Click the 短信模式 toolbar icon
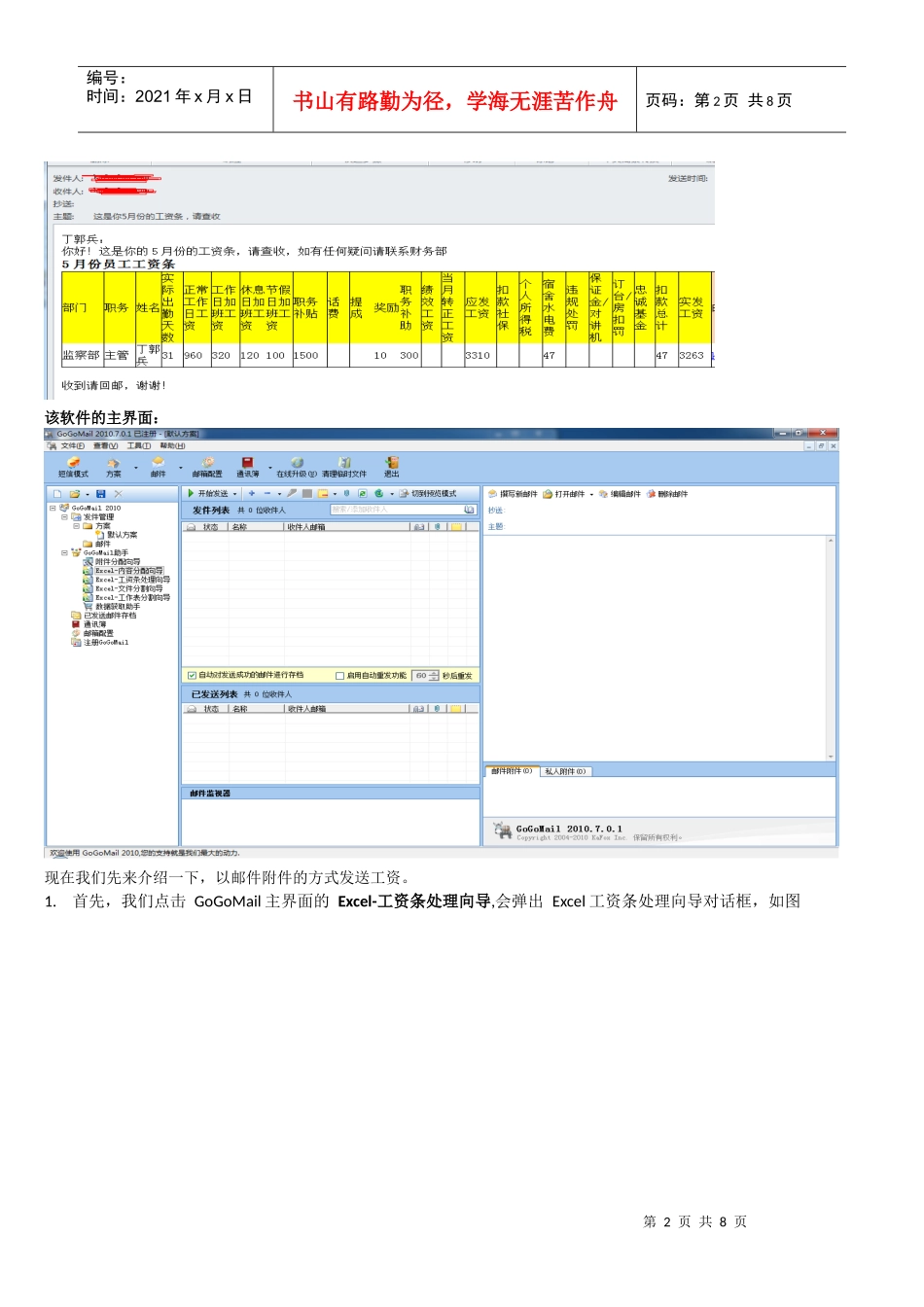 pyautogui.click(x=73, y=468)
